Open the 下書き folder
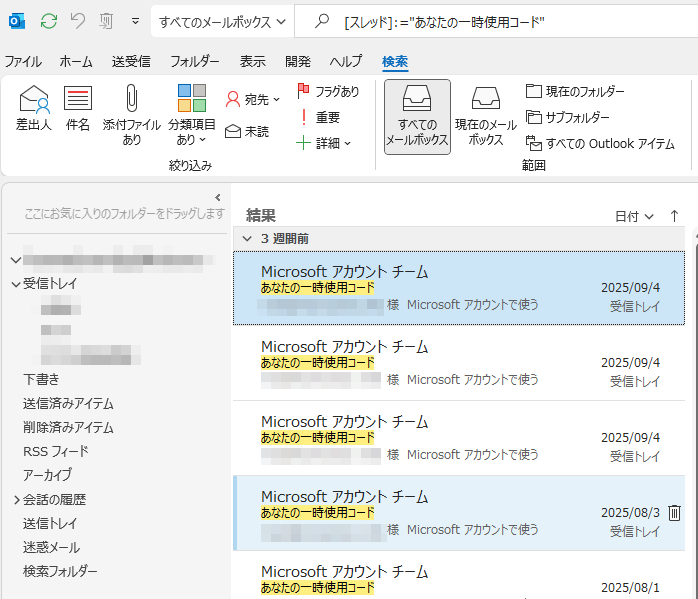Screen dimensions: 698x599 click(x=41, y=379)
